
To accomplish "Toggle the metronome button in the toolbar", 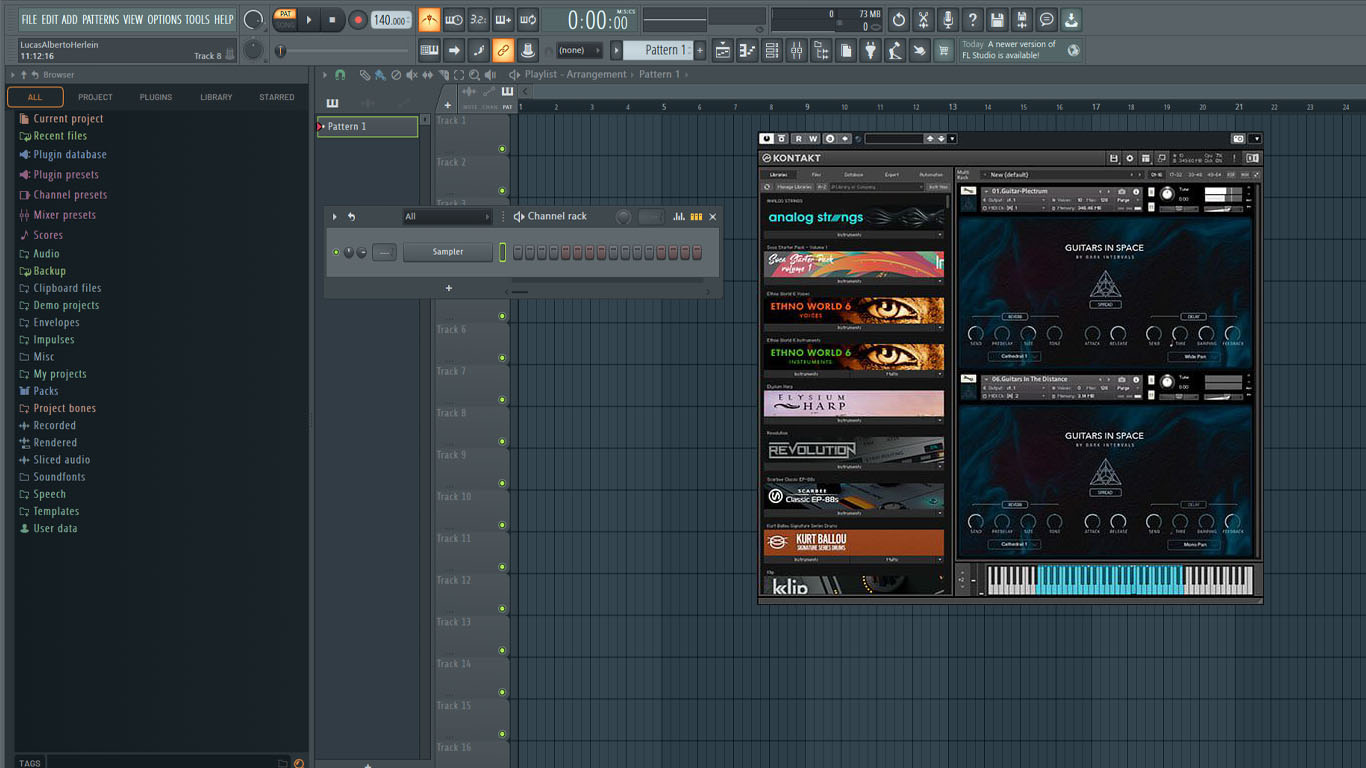I will click(429, 20).
